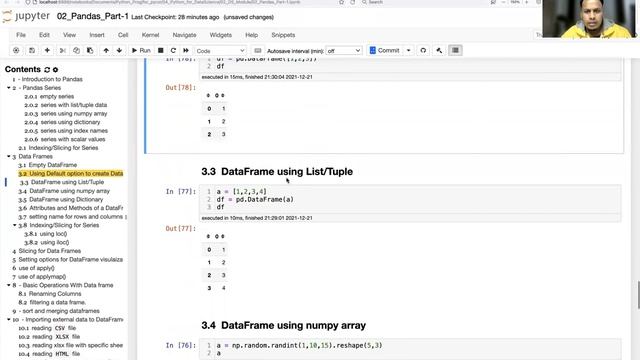The height and width of the screenshot is (360, 640).
Task: Click the notebook title 02_Pandas_Part-1
Action: pyautogui.click(x=93, y=17)
